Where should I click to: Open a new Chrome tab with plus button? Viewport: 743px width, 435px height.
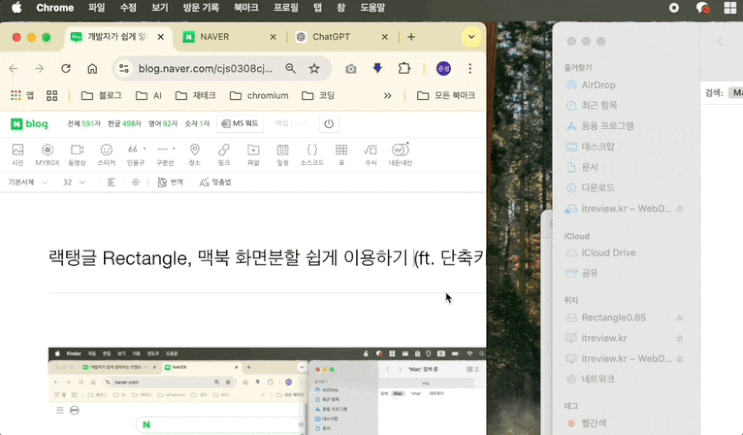coord(411,37)
